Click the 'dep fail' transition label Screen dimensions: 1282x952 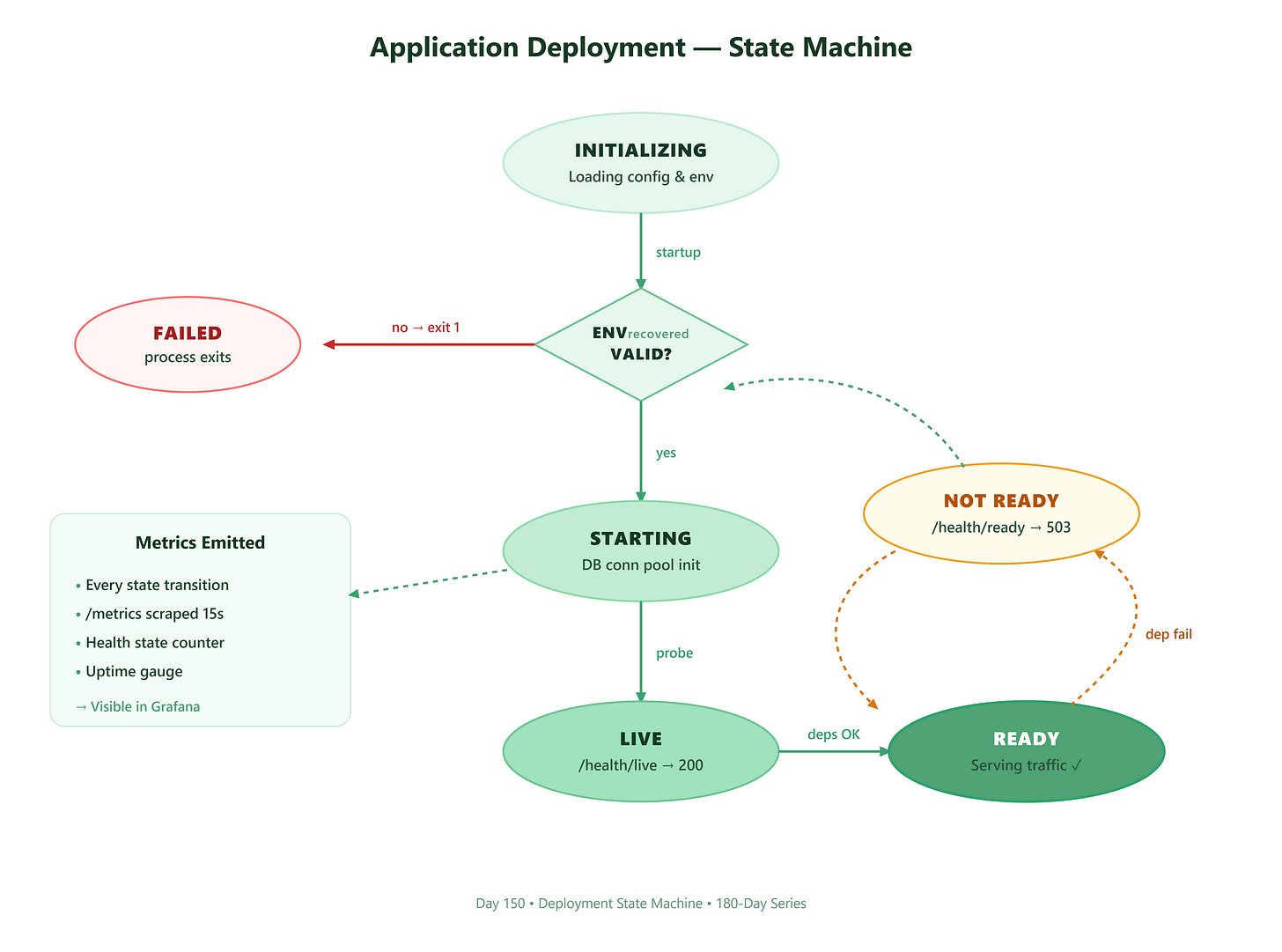(x=1168, y=634)
